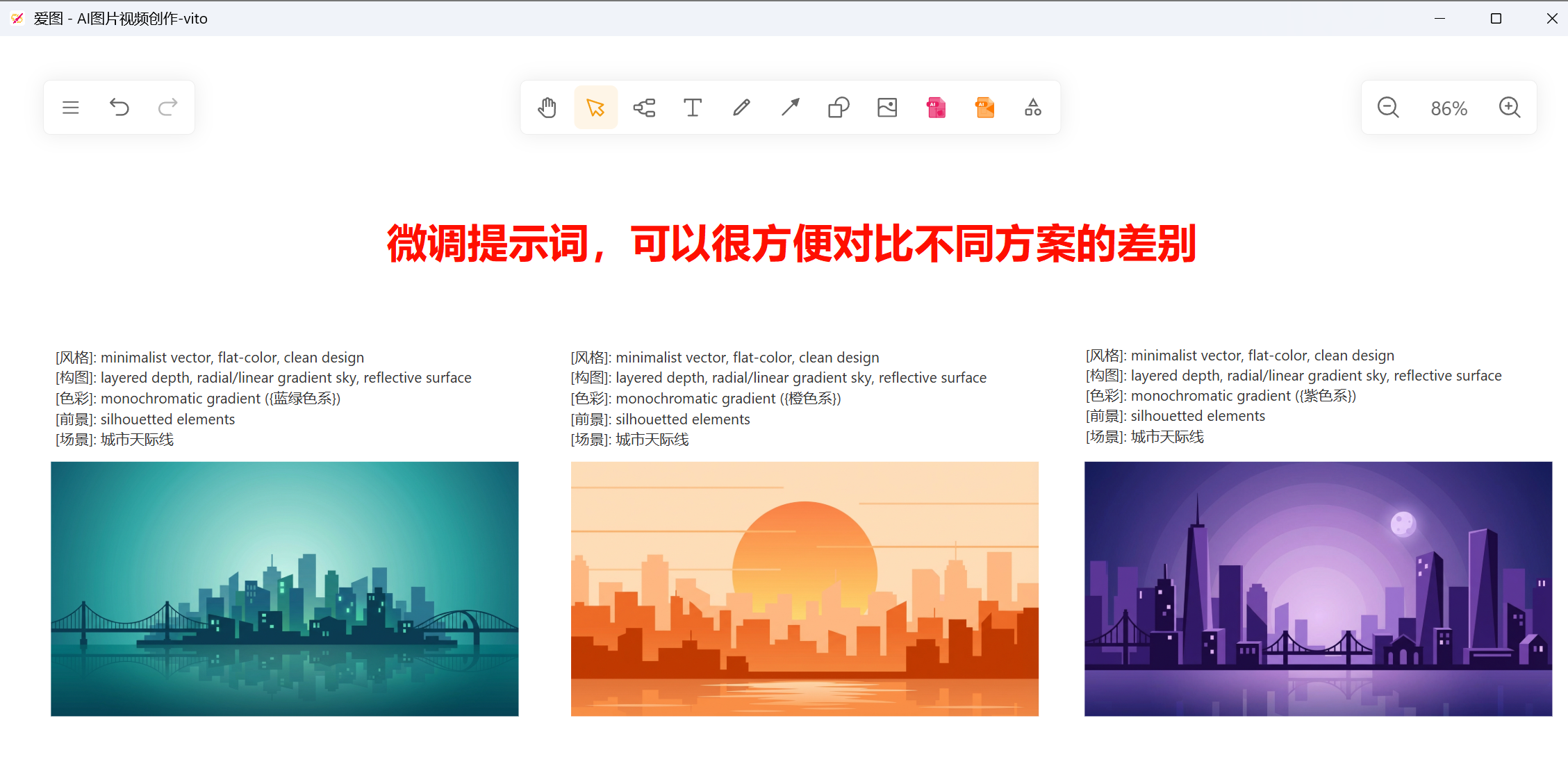This screenshot has height=757, width=1568.
Task: Zoom out the canvas
Action: [1388, 108]
